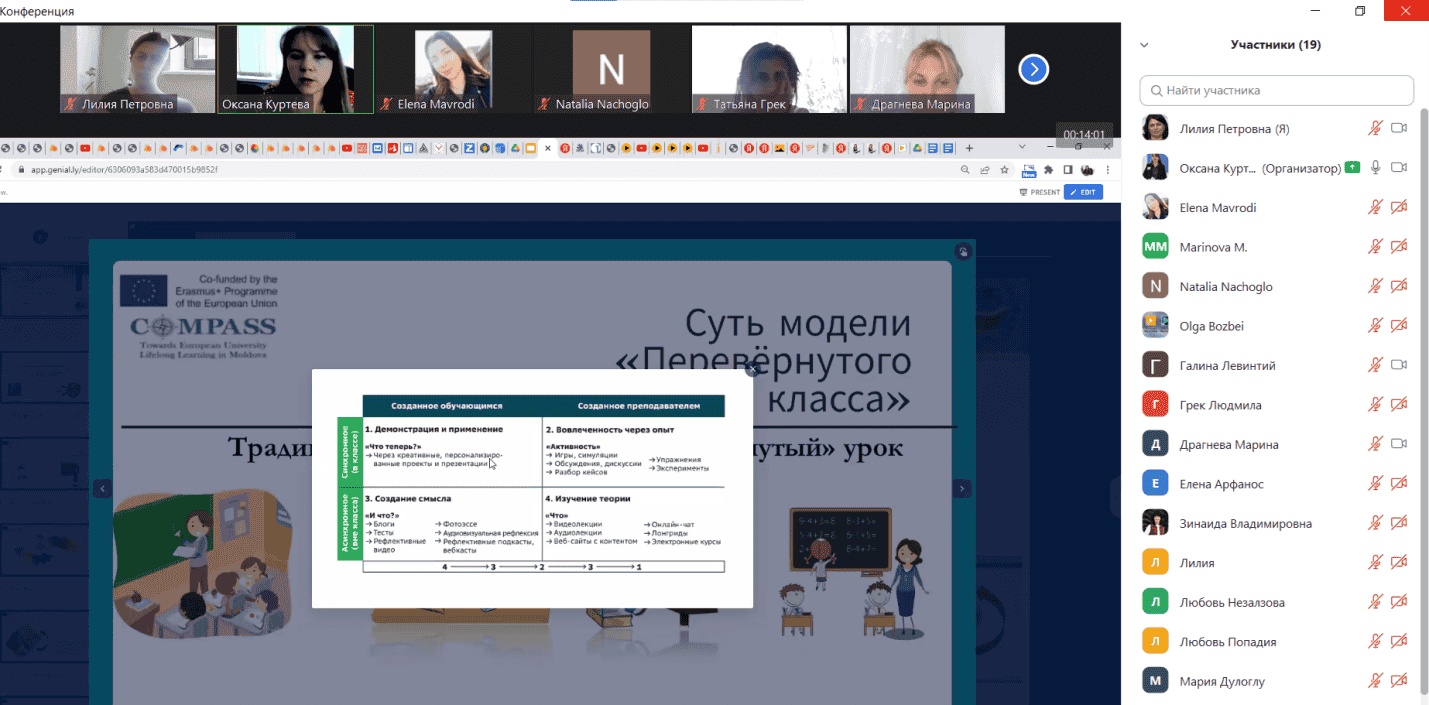Click camera icon for Драгнева Марина
The image size is (1429, 705).
coord(1399,444)
